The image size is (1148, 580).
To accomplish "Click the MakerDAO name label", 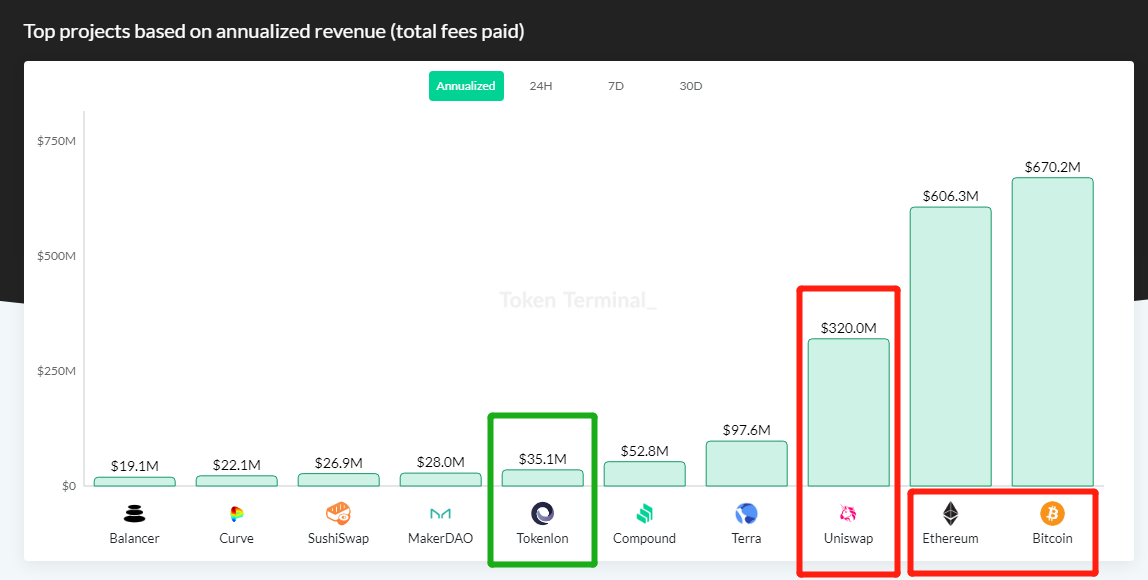I will (440, 538).
